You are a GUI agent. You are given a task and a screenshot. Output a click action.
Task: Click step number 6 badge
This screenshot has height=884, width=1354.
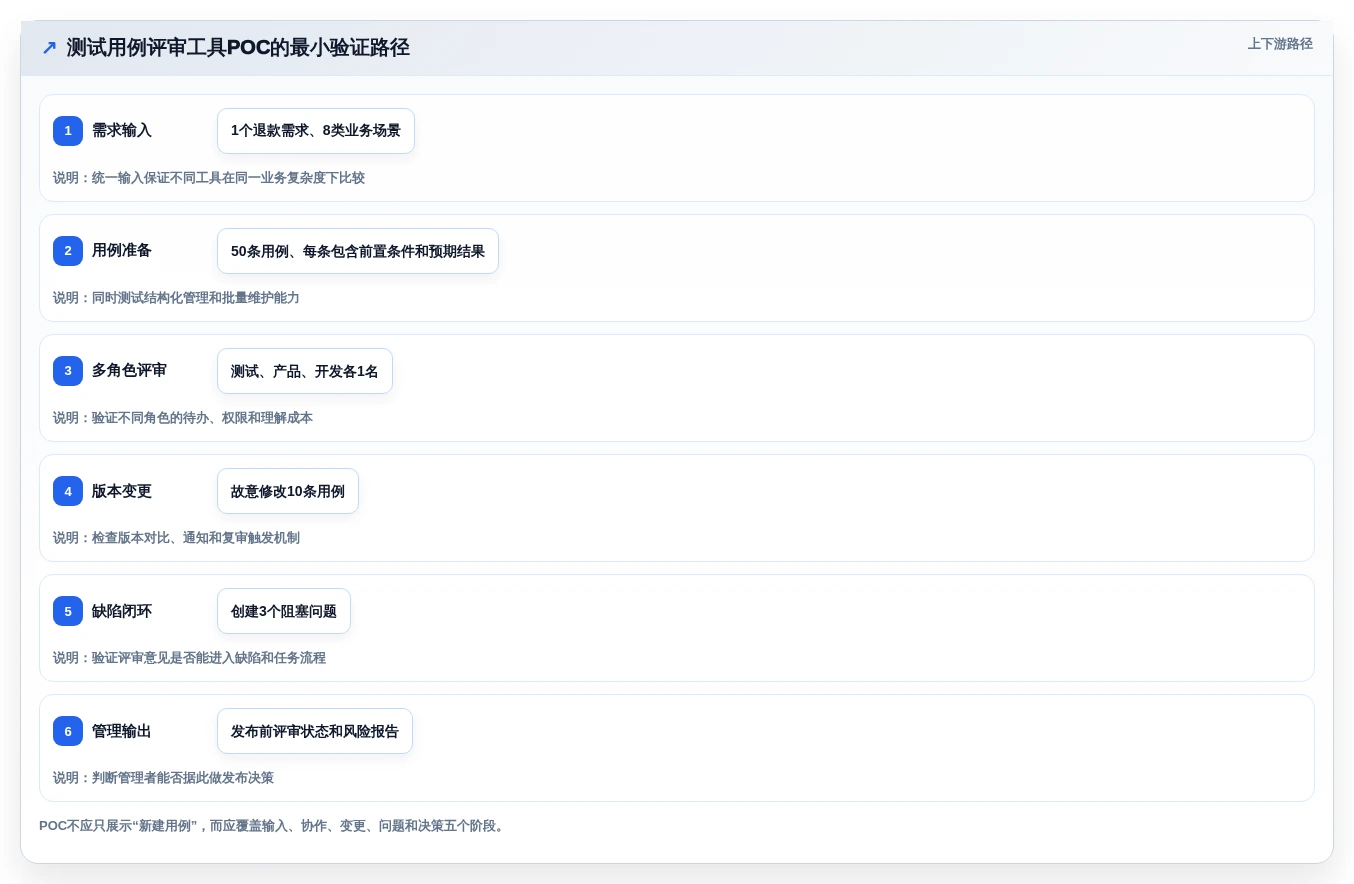(68, 731)
